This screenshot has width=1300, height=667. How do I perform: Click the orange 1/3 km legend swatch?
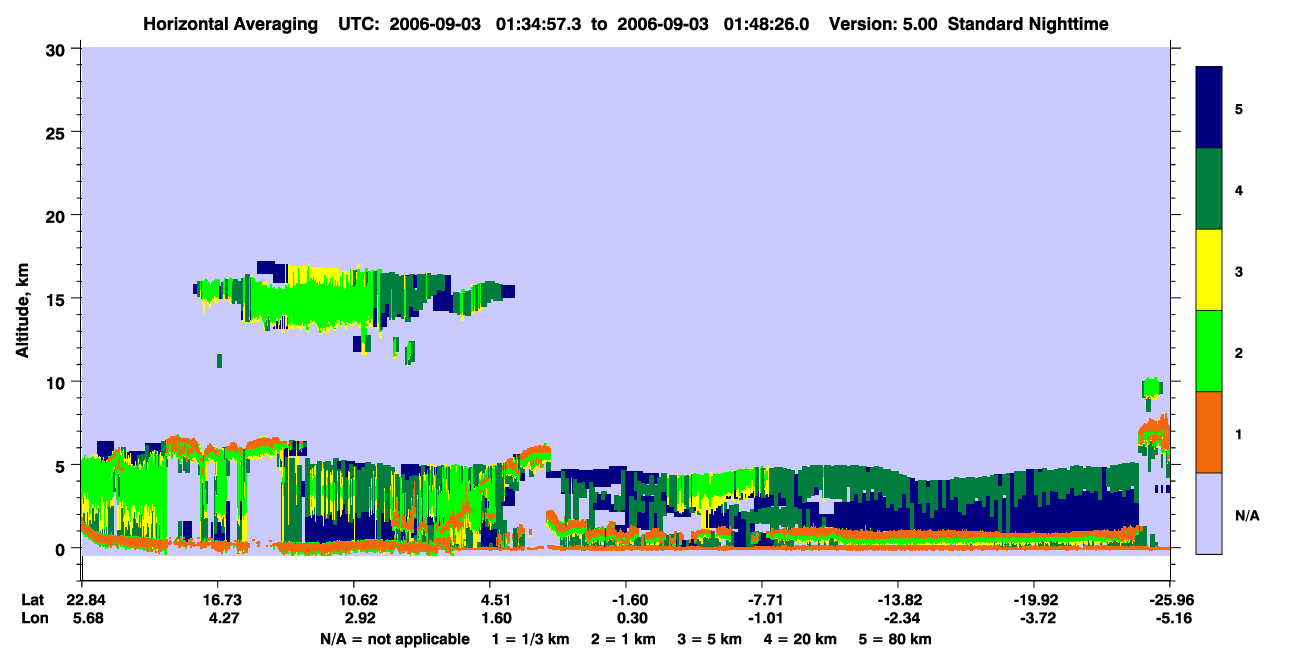click(x=1209, y=432)
